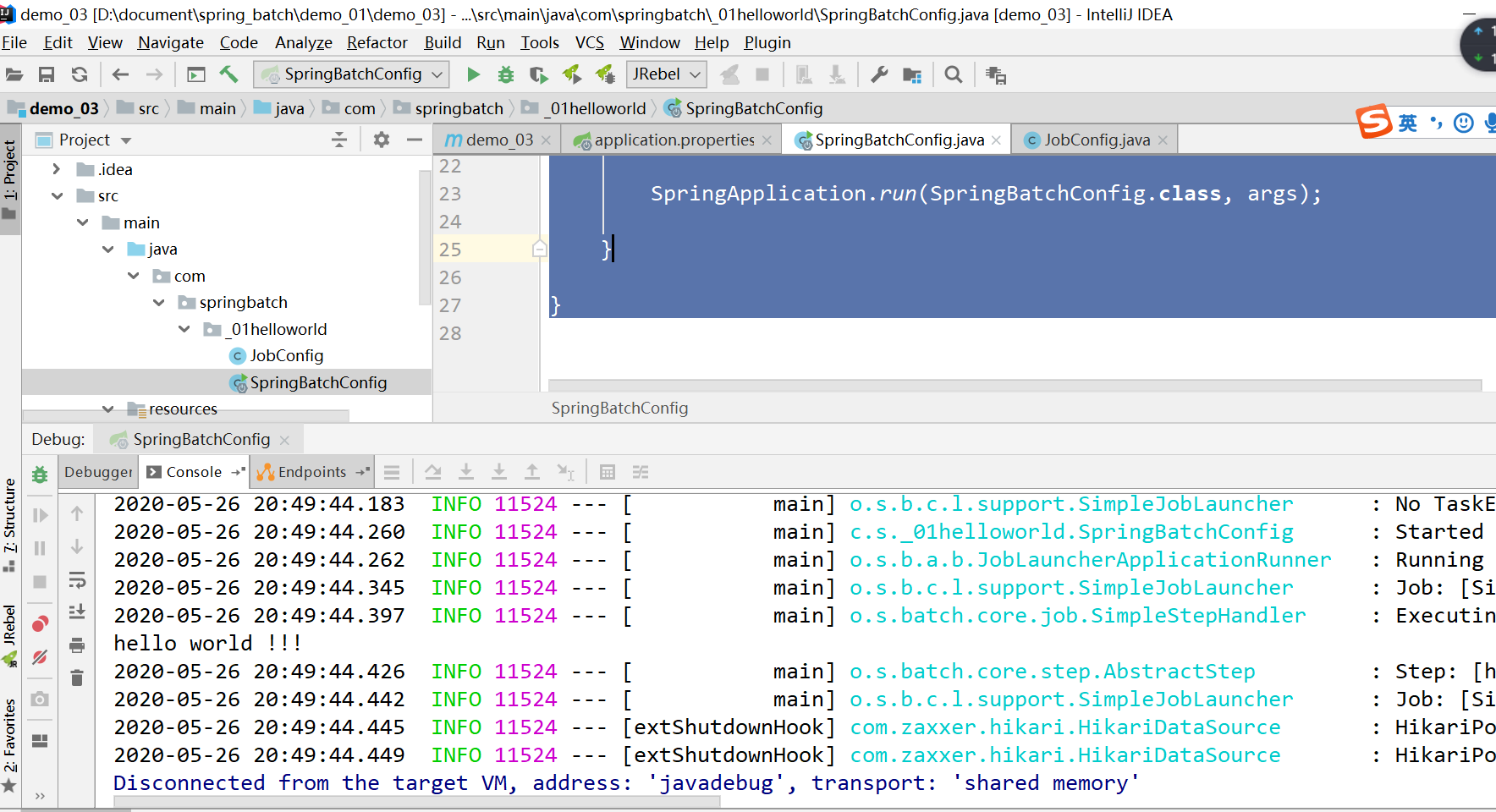Viewport: 1496px width, 812px height.
Task: Run with coverage from the toolbar
Action: pos(538,74)
